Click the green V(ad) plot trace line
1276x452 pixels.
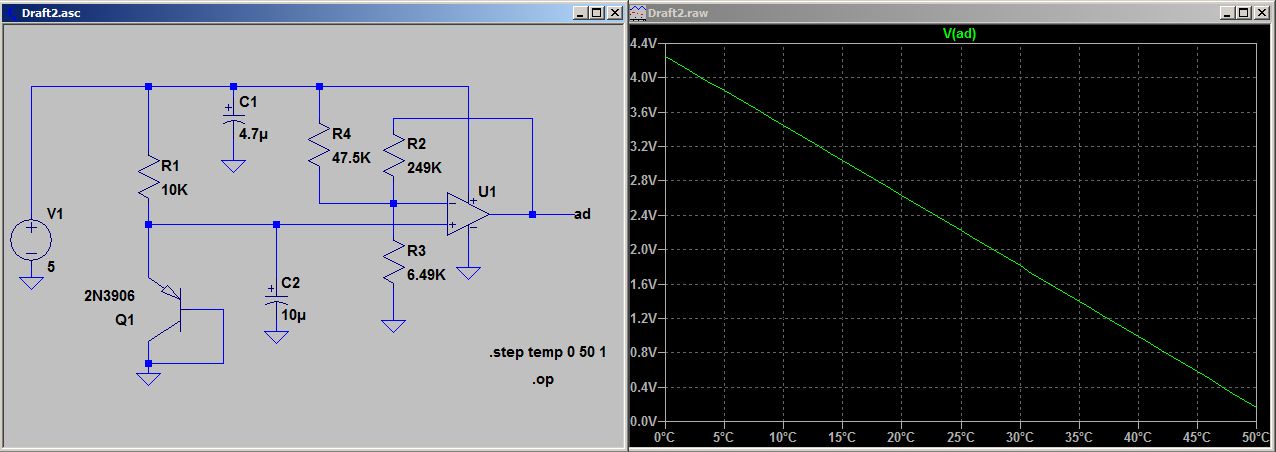tap(960, 230)
